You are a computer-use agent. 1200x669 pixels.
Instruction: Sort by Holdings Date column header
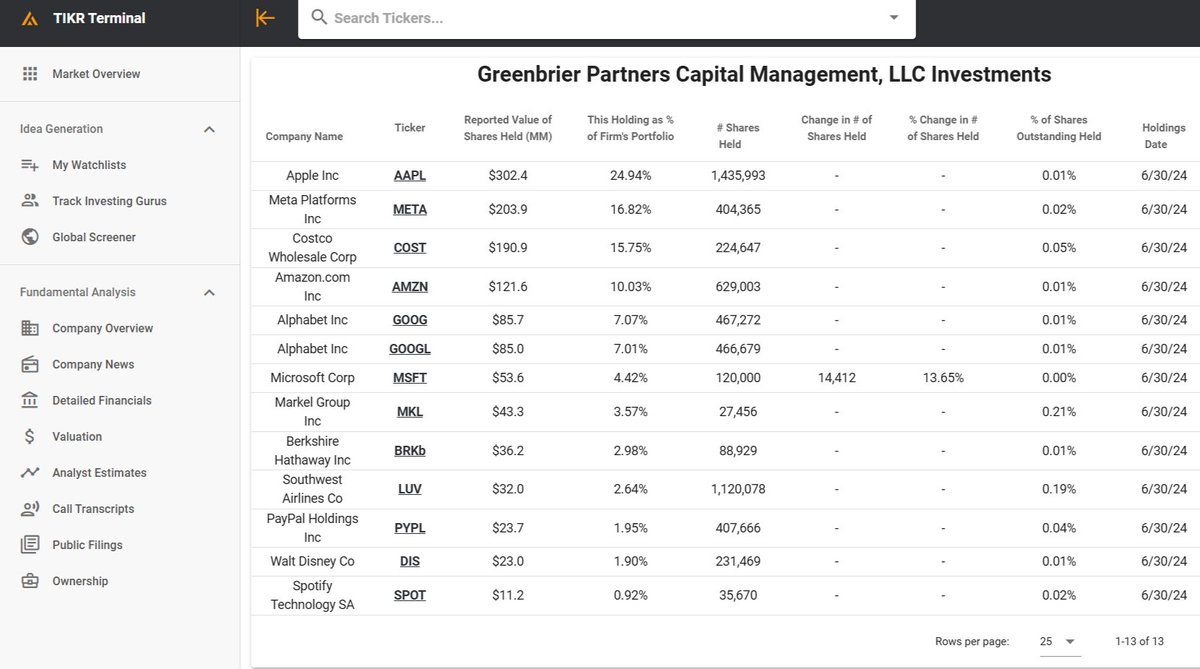1164,136
